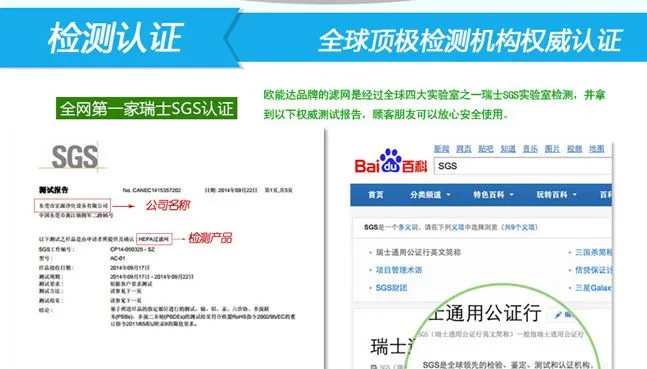Click the 地图 link

click(x=597, y=149)
